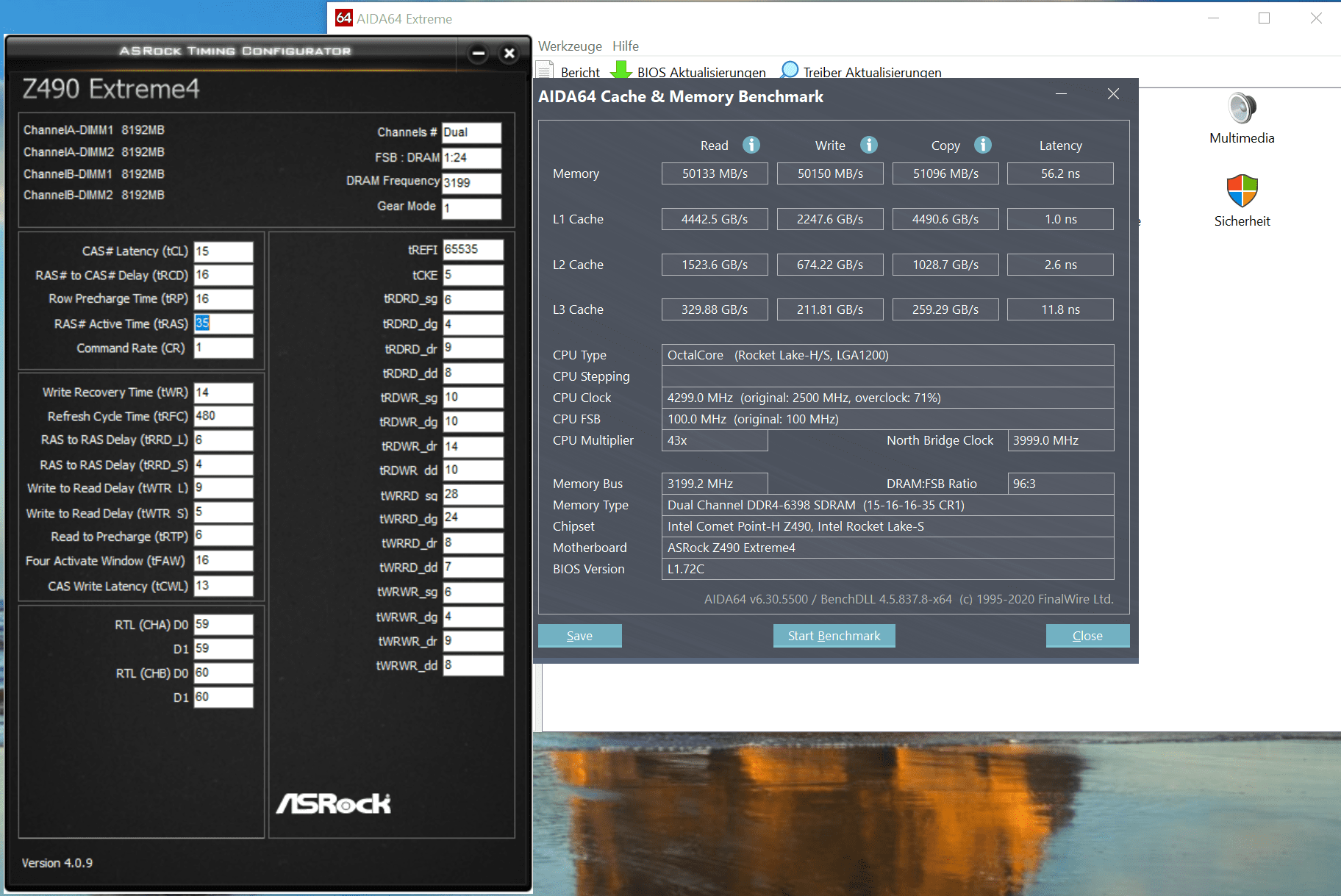Click the RTL (CHA) D0 field
The width and height of the screenshot is (1341, 896).
click(223, 625)
